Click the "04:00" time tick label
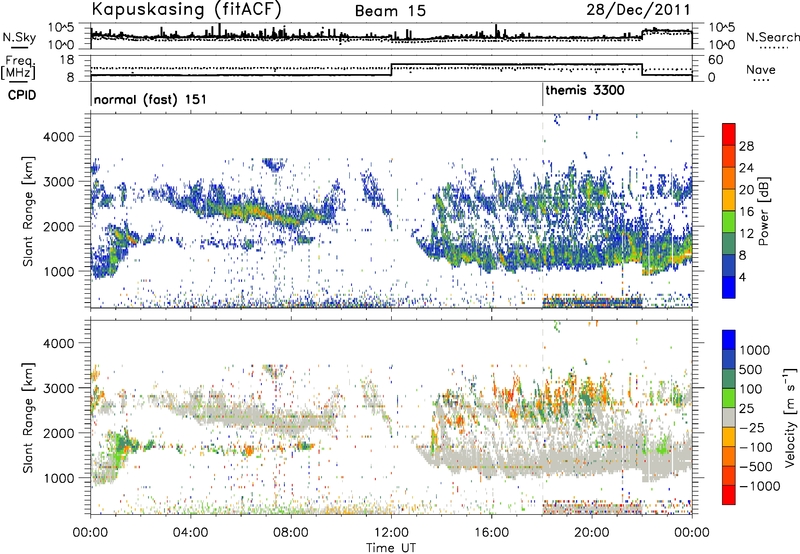The height and width of the screenshot is (554, 800). tap(191, 533)
